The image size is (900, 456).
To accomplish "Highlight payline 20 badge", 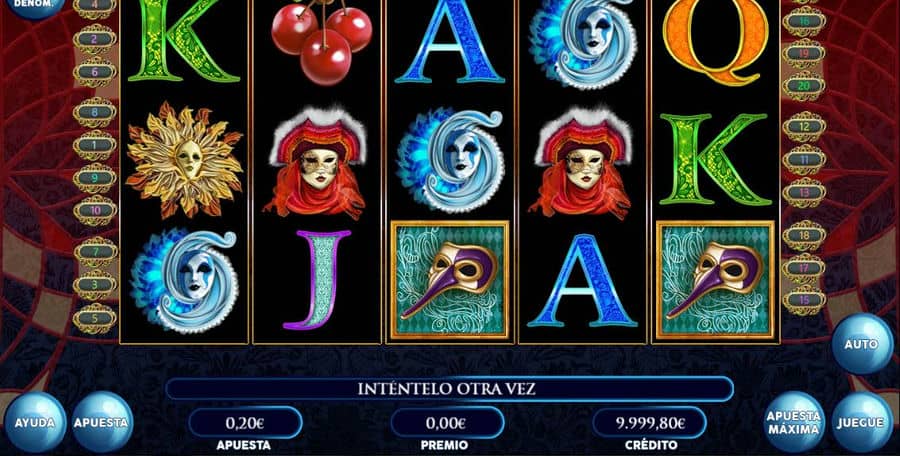I will (804, 87).
